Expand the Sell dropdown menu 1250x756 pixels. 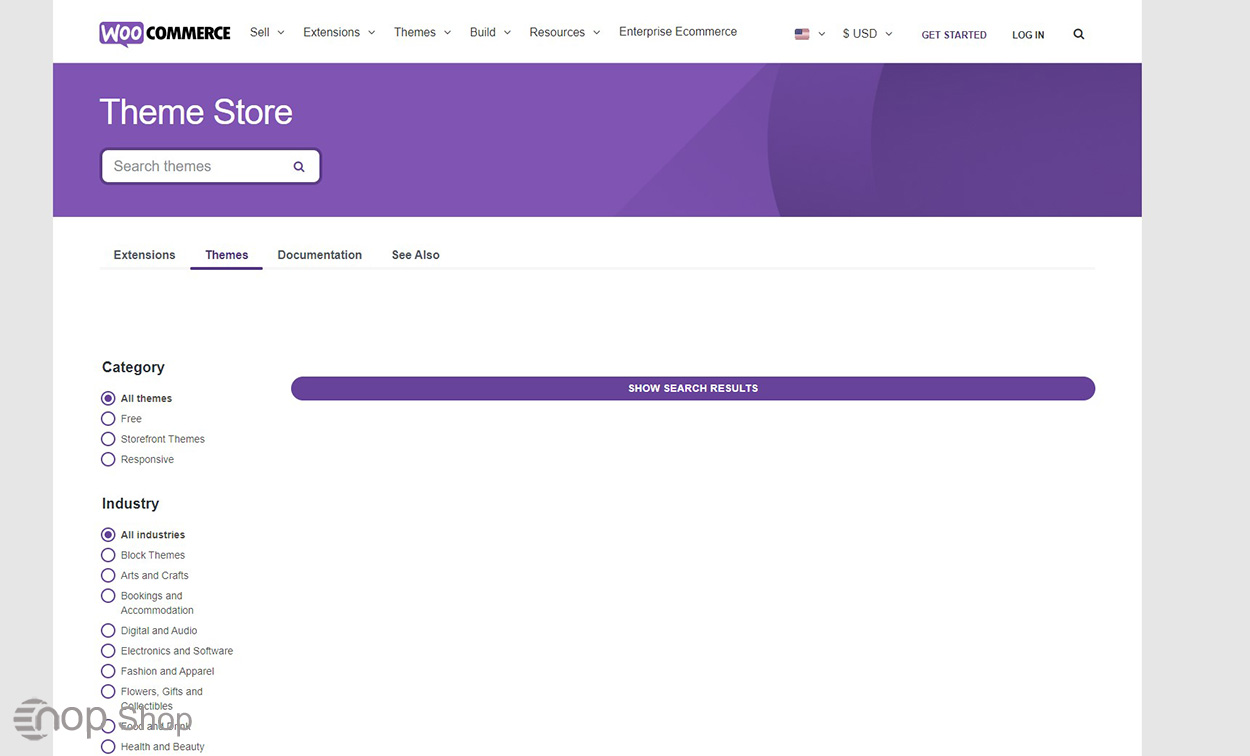[x=267, y=32]
